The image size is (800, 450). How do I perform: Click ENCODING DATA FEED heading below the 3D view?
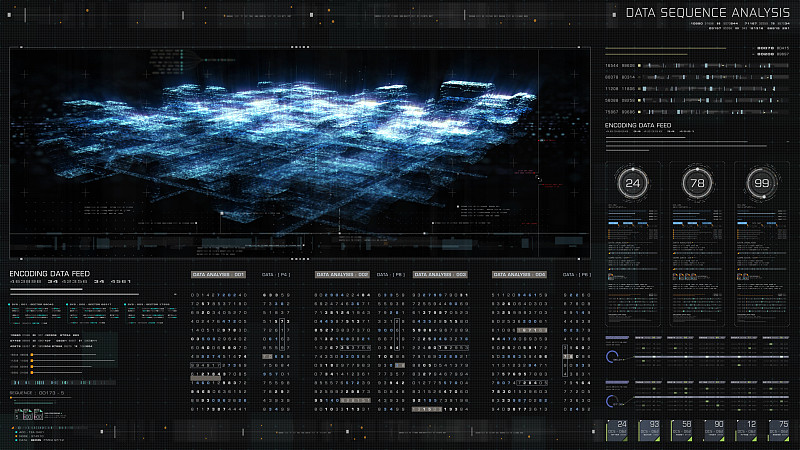(49, 274)
